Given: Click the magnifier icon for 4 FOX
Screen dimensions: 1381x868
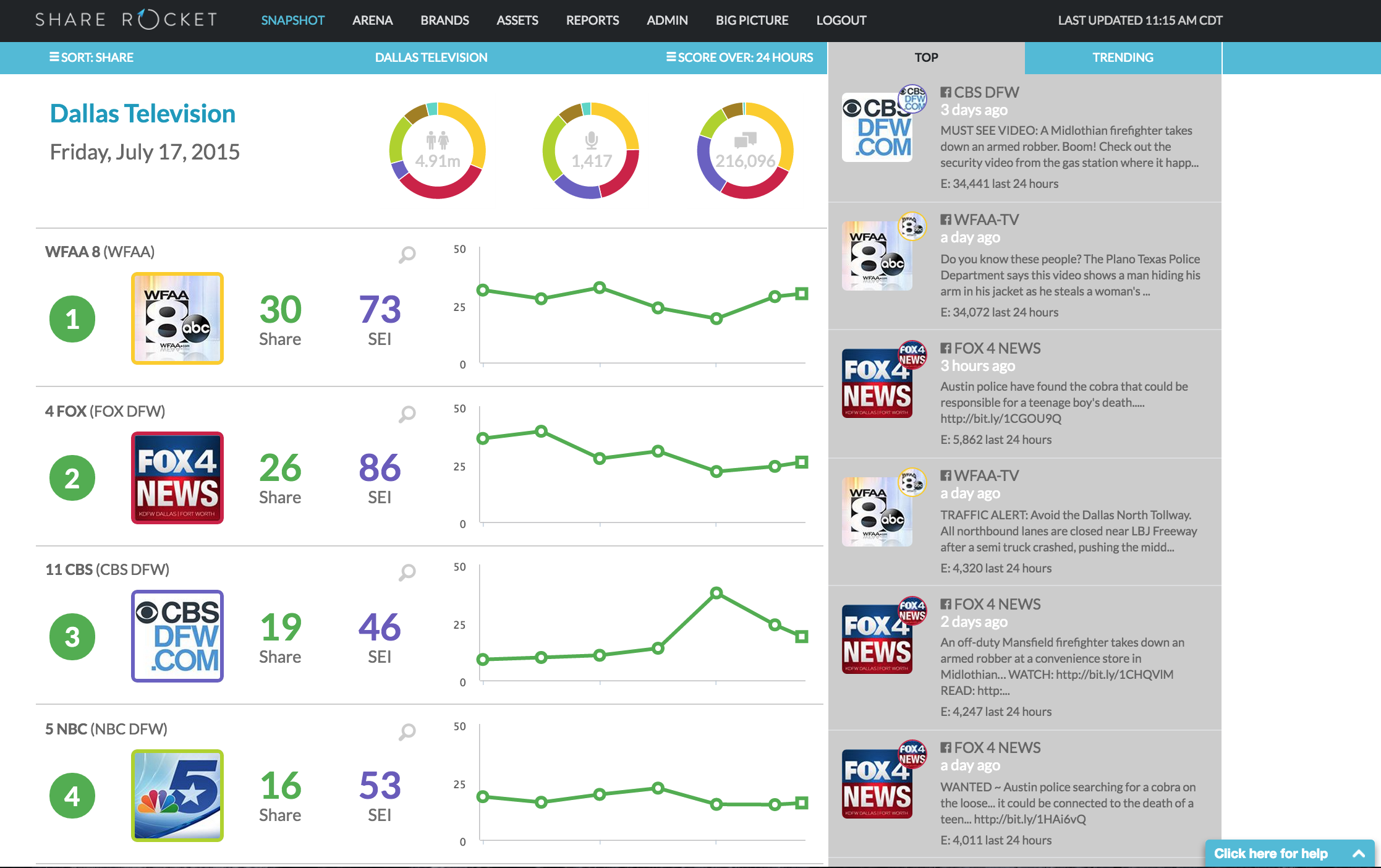Looking at the screenshot, I should point(407,414).
